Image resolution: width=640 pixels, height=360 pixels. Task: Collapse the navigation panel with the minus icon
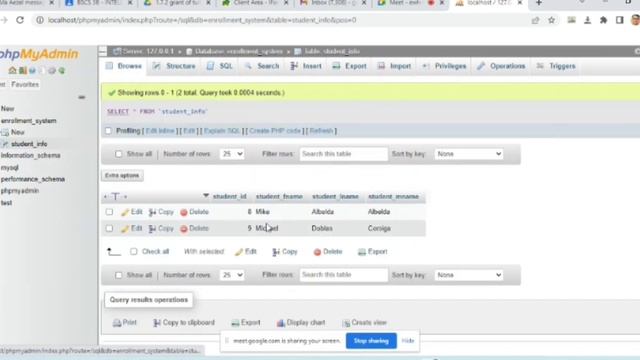click(x=82, y=97)
